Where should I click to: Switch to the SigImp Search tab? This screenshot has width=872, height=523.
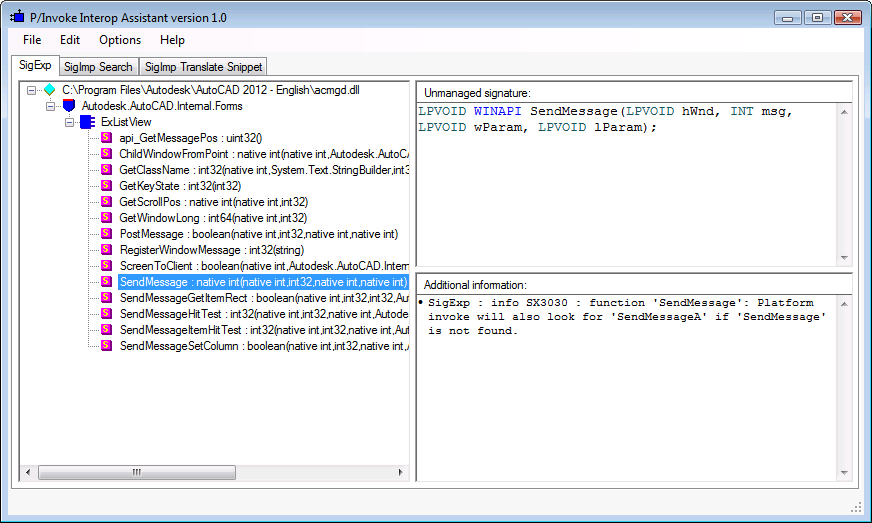pos(97,67)
